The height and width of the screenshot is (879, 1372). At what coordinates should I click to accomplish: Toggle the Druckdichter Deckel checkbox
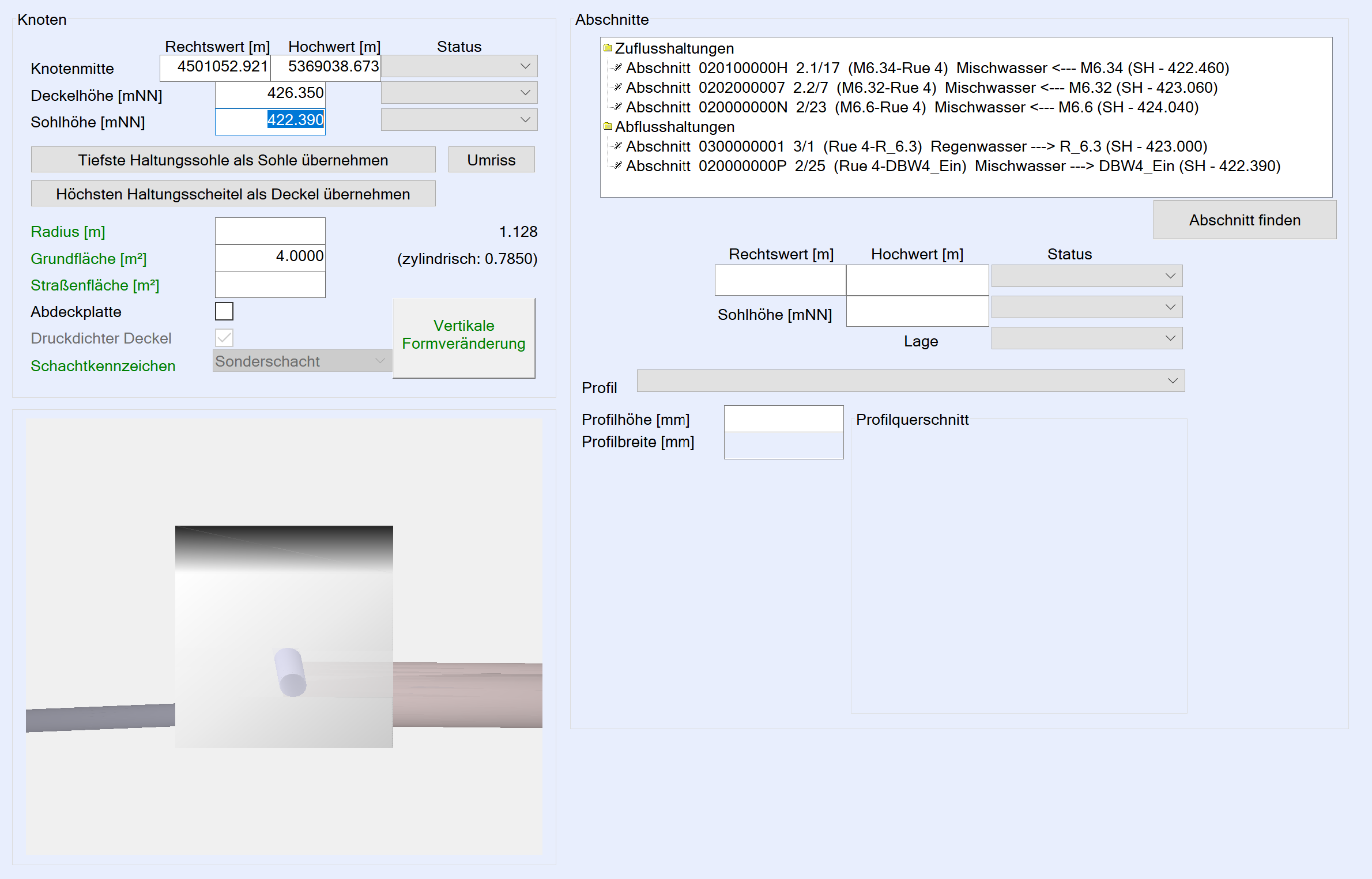point(224,338)
